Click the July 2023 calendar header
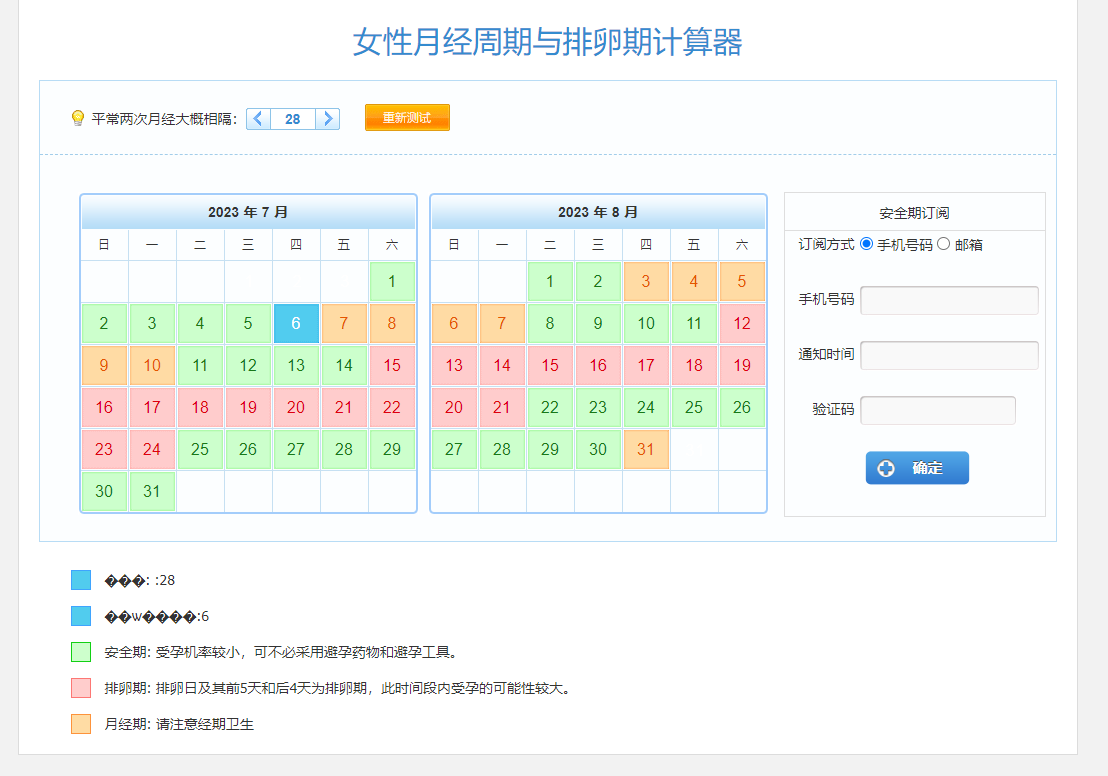The width and height of the screenshot is (1108, 776). pyautogui.click(x=247, y=211)
